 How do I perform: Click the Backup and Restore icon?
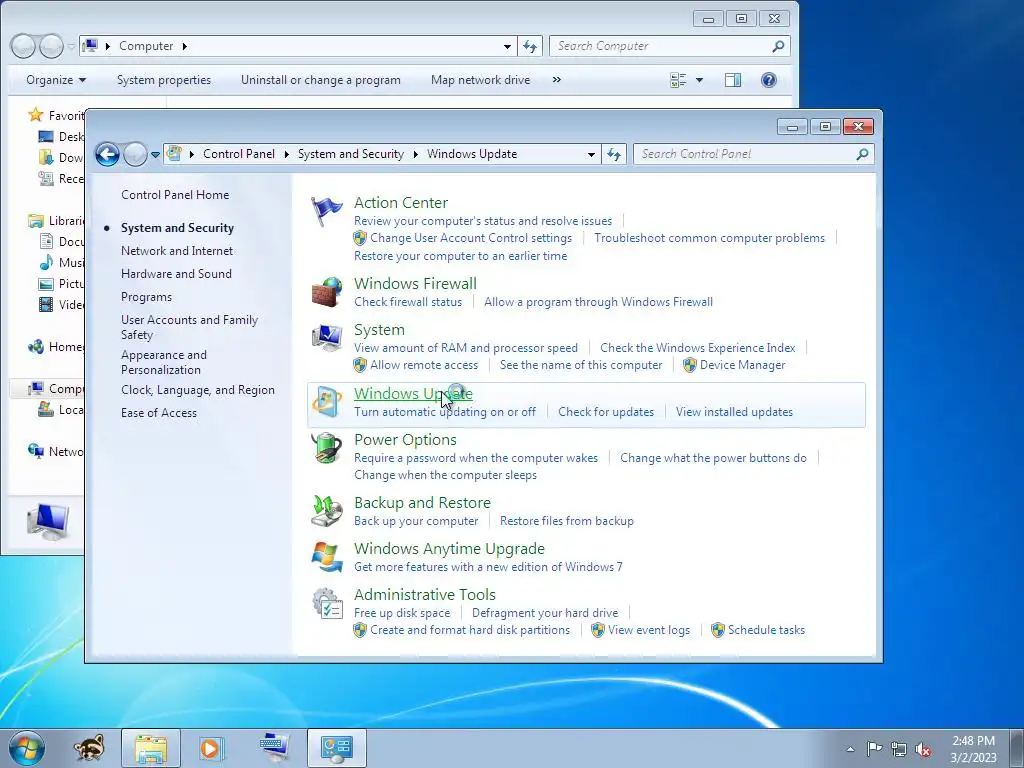click(327, 511)
